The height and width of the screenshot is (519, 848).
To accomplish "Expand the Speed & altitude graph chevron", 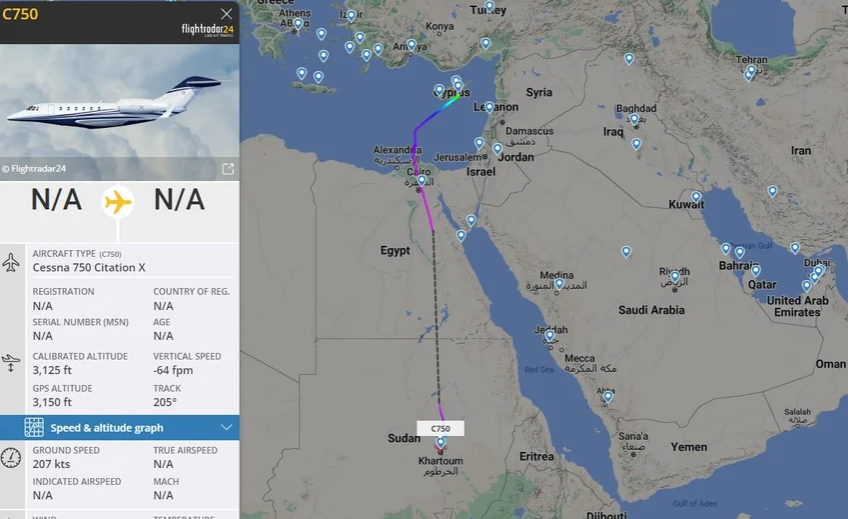I will tap(226, 428).
